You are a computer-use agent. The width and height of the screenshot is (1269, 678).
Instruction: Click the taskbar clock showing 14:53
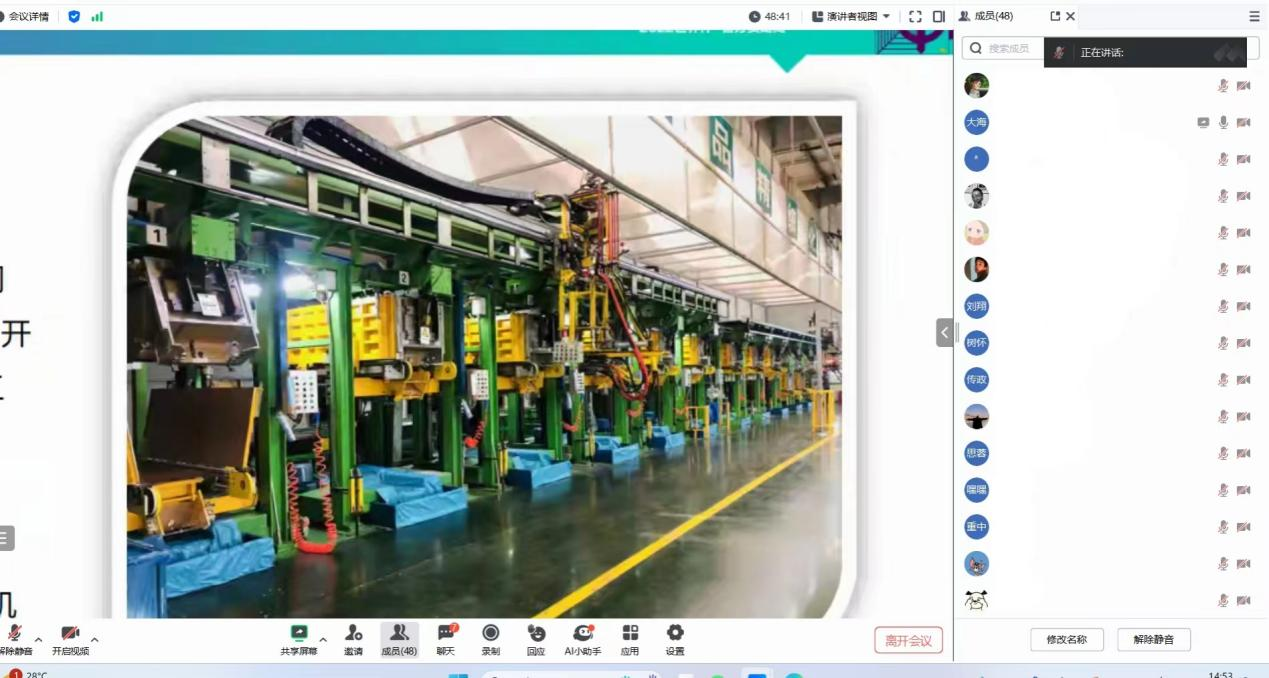pos(1220,674)
